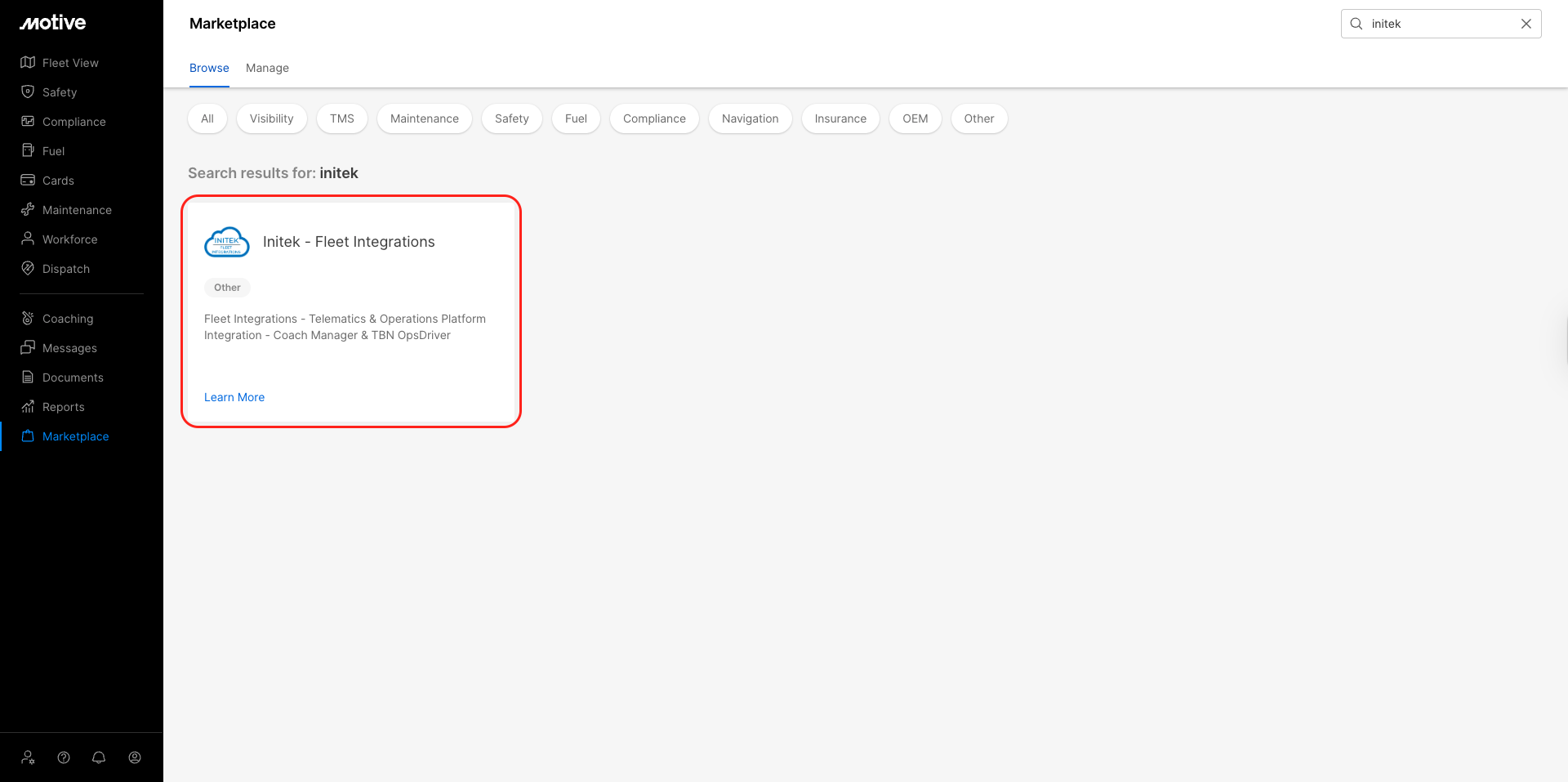Open Reports menu label
1568x782 pixels.
63,407
